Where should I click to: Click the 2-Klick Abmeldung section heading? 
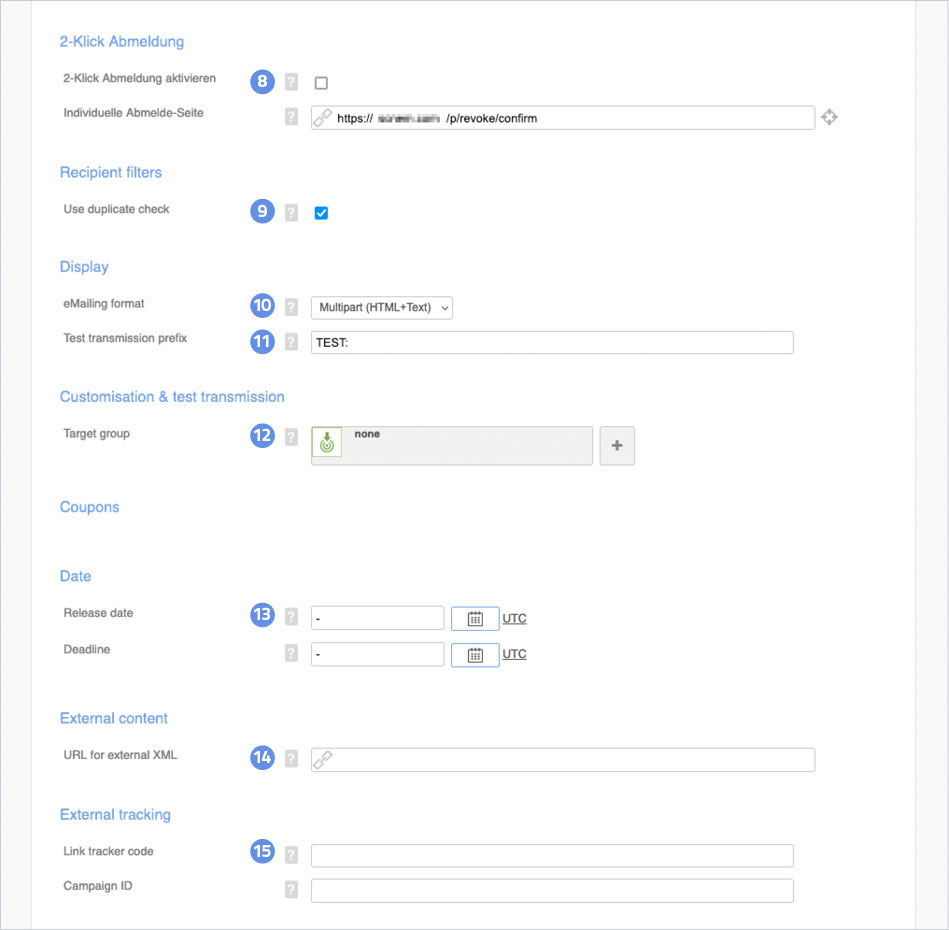(x=122, y=41)
